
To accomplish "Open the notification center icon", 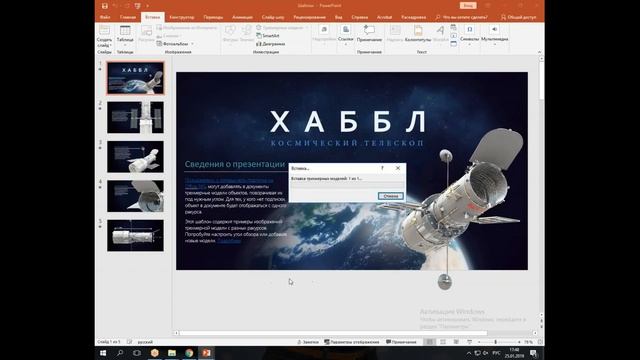I will [x=533, y=353].
